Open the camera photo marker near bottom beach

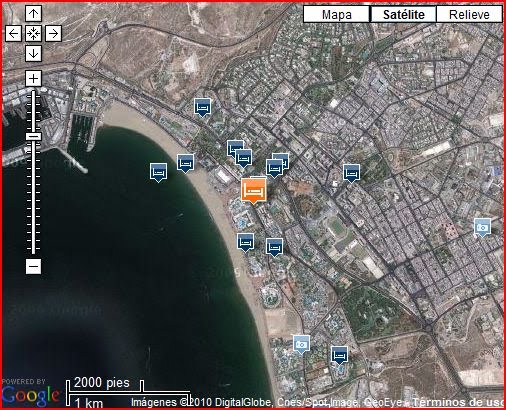tap(302, 345)
